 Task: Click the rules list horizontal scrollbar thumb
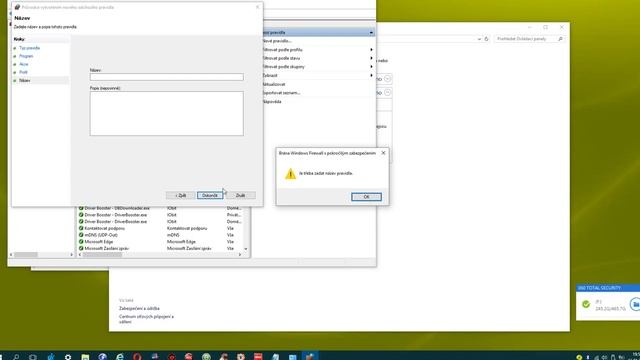click(x=102, y=255)
